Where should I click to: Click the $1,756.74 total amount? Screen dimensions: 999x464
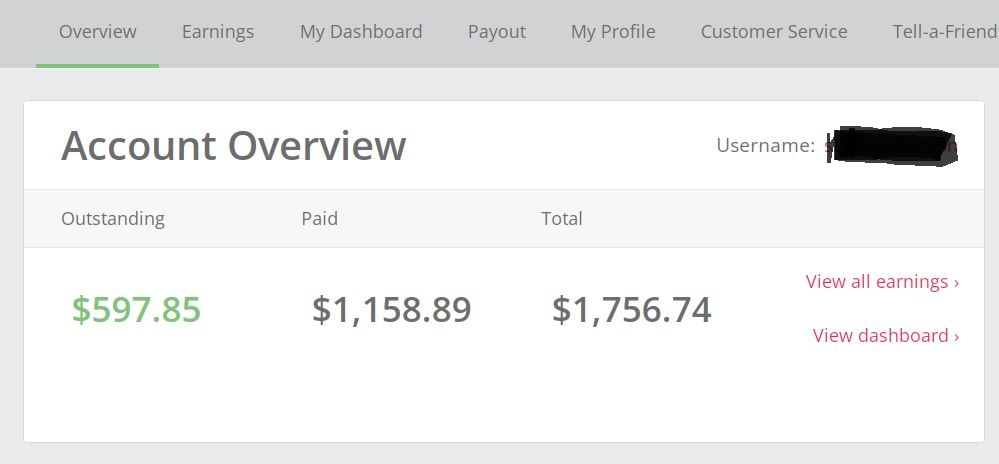tap(631, 310)
